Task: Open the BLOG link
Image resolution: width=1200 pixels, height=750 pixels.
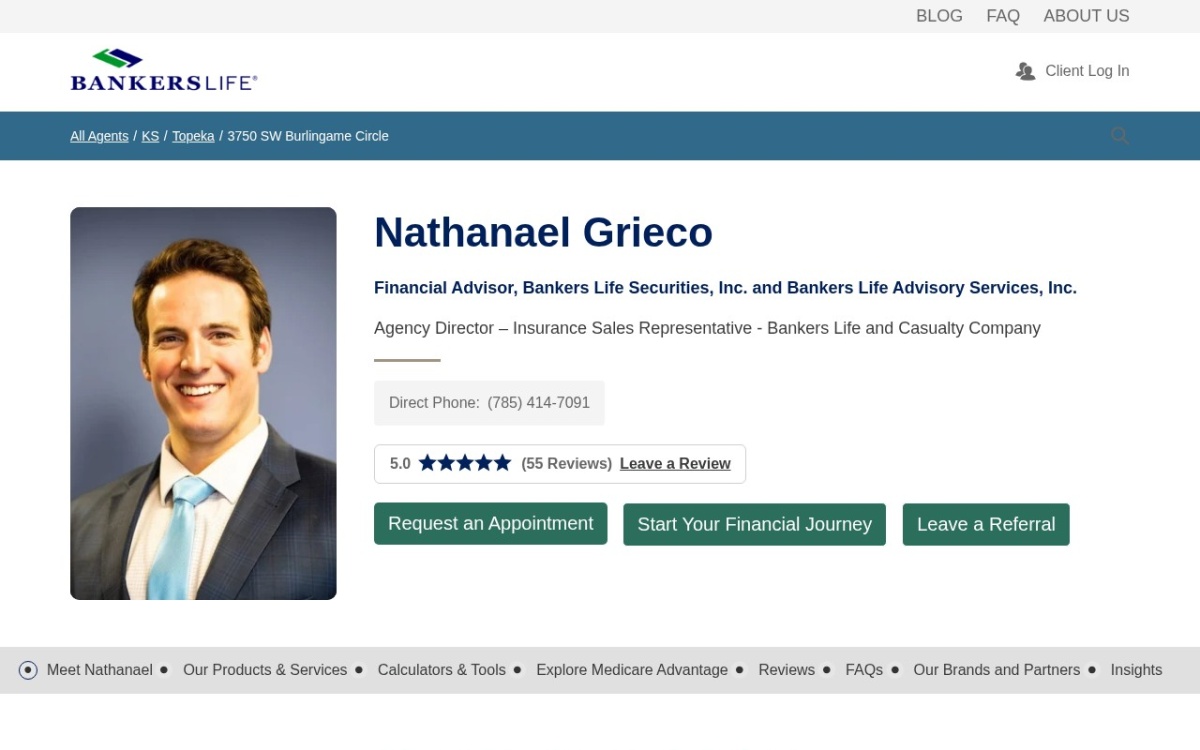Action: [x=939, y=16]
